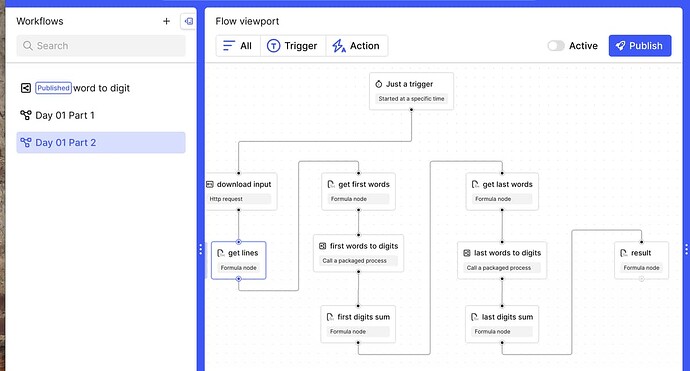Click the Published badge
This screenshot has height=371, width=690.
[x=53, y=88]
